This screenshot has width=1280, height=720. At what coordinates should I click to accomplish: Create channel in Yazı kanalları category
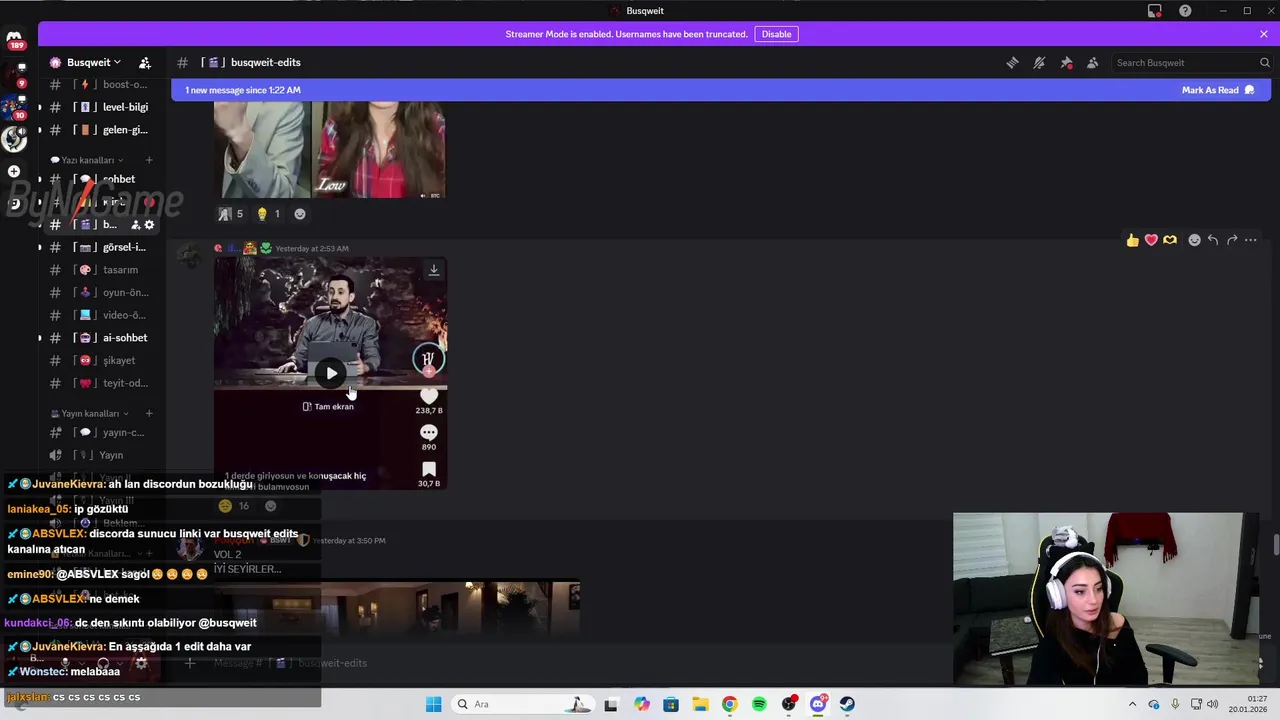pos(149,160)
